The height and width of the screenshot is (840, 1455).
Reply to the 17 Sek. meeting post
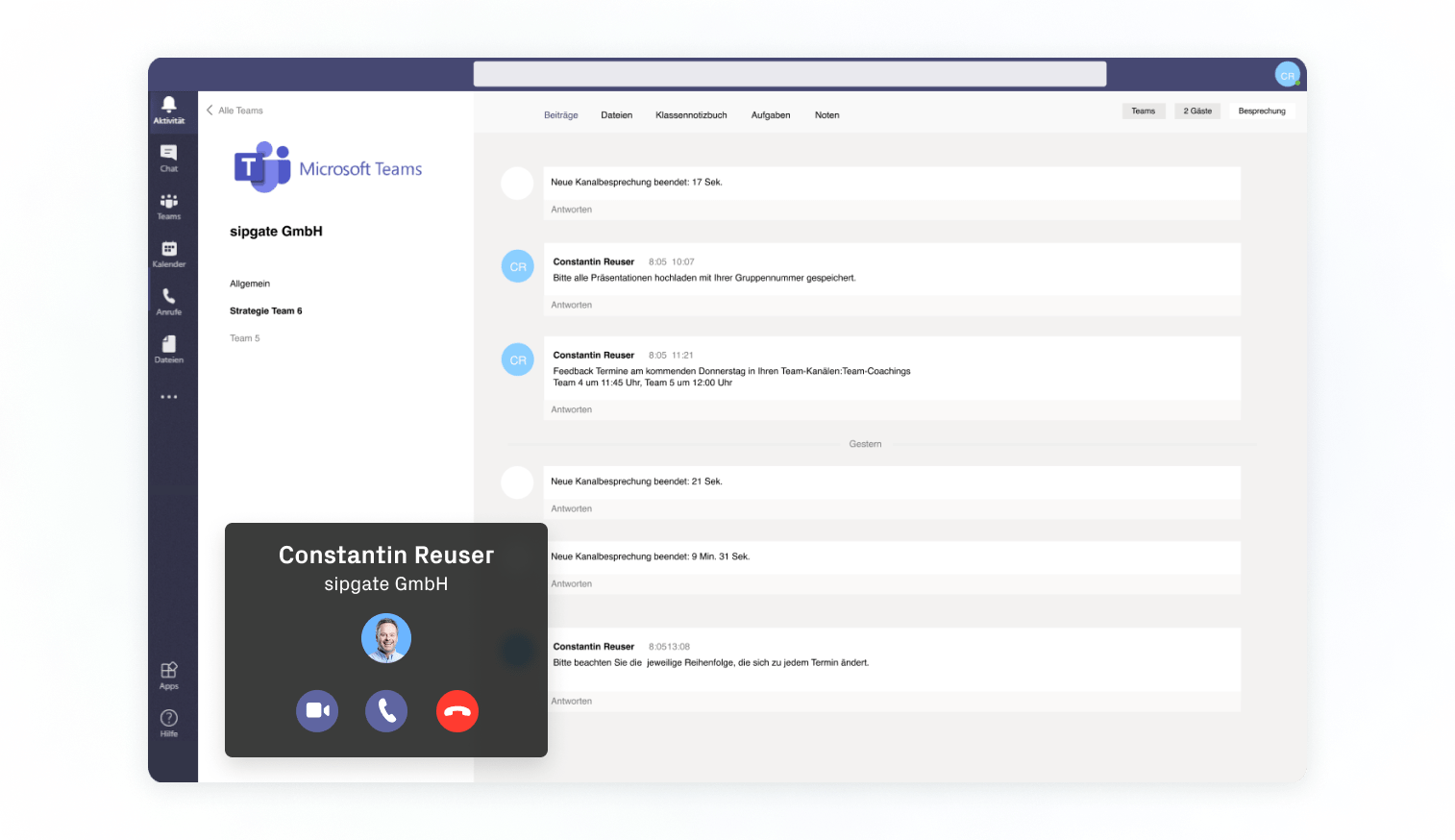[572, 210]
